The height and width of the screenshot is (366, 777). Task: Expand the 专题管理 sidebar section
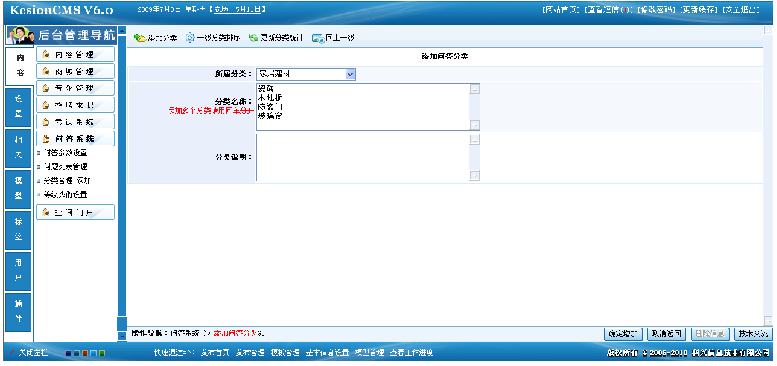coord(75,88)
